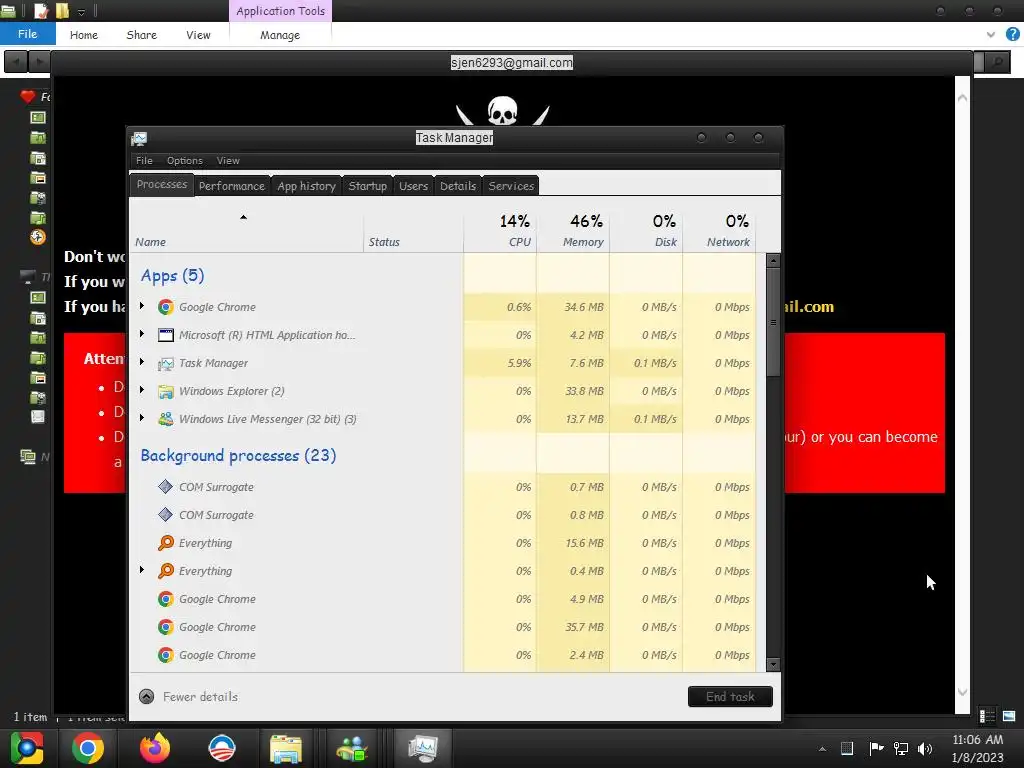Click sjen6293@gmail.com title text
This screenshot has height=768, width=1024.
[x=512, y=63]
